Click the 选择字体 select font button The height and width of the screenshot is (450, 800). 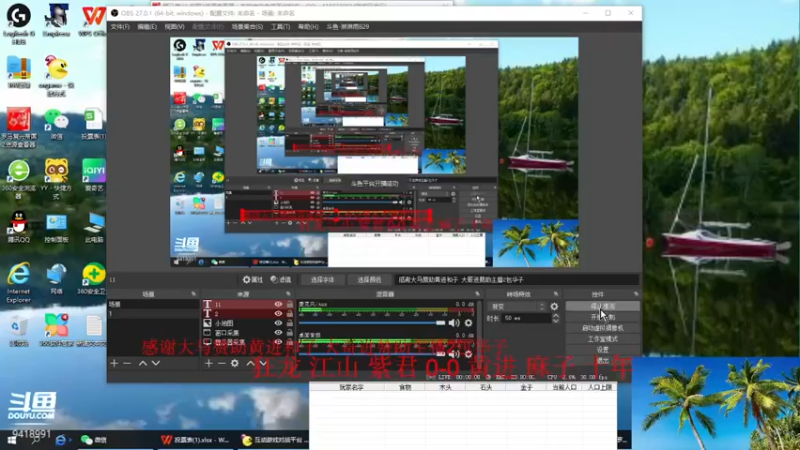point(322,280)
